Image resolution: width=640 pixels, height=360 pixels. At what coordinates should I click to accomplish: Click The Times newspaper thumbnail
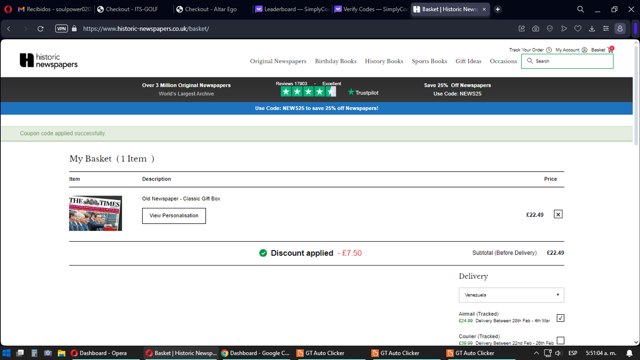point(95,213)
